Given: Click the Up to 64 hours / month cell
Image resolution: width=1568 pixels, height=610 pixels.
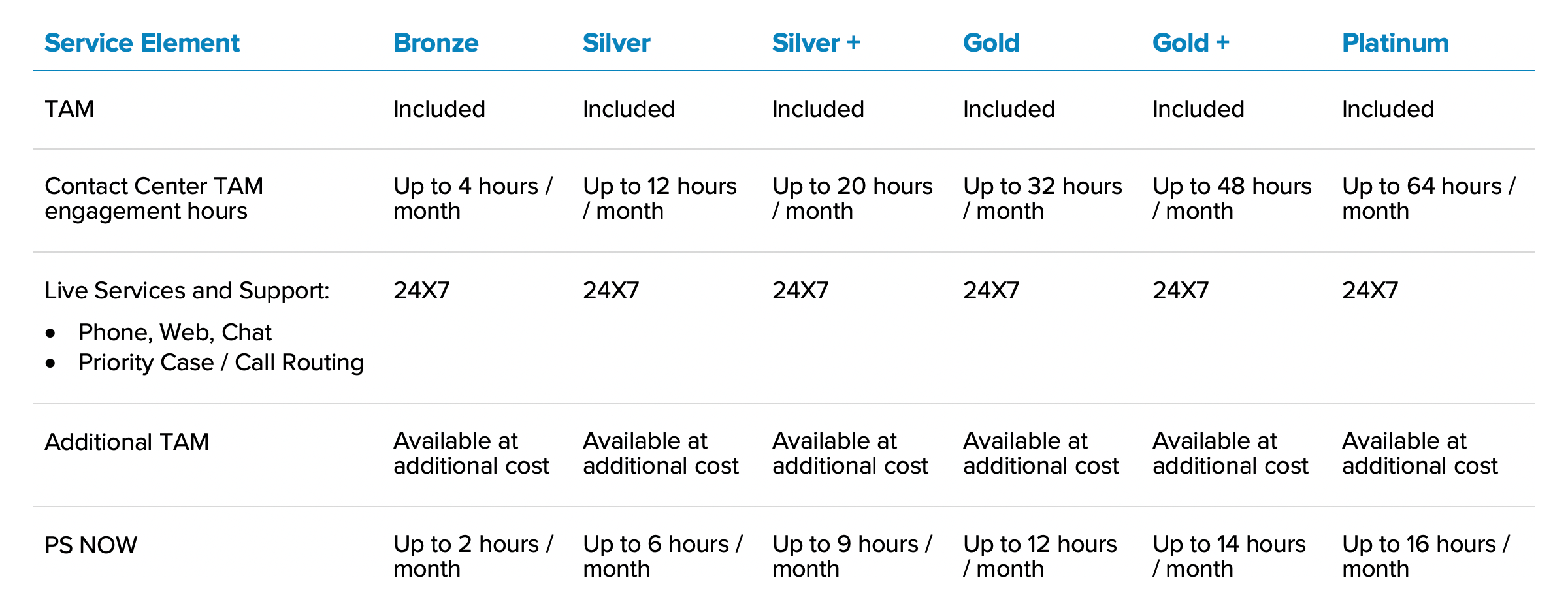Looking at the screenshot, I should (x=1428, y=199).
